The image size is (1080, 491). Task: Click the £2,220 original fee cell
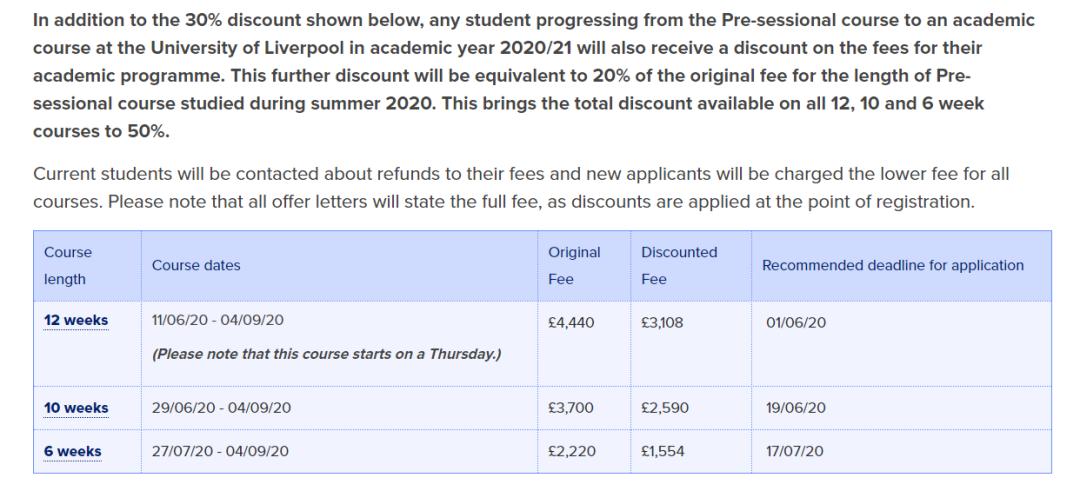pos(571,451)
